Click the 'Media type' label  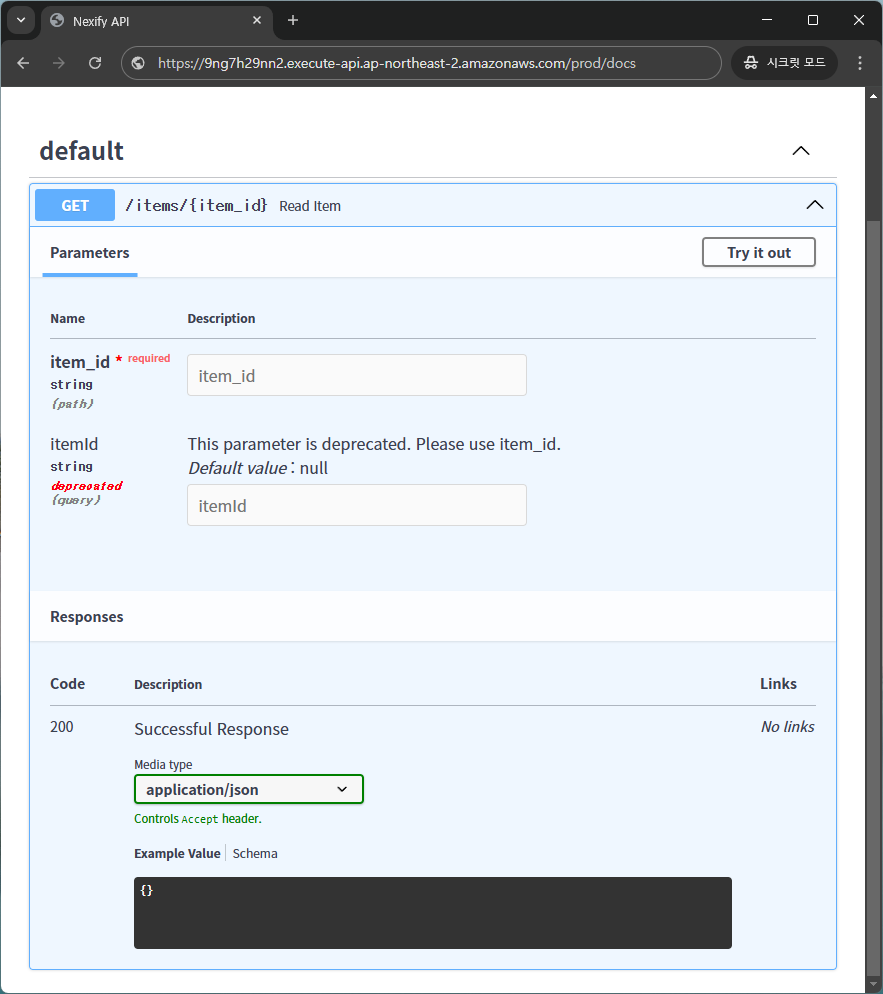click(163, 765)
